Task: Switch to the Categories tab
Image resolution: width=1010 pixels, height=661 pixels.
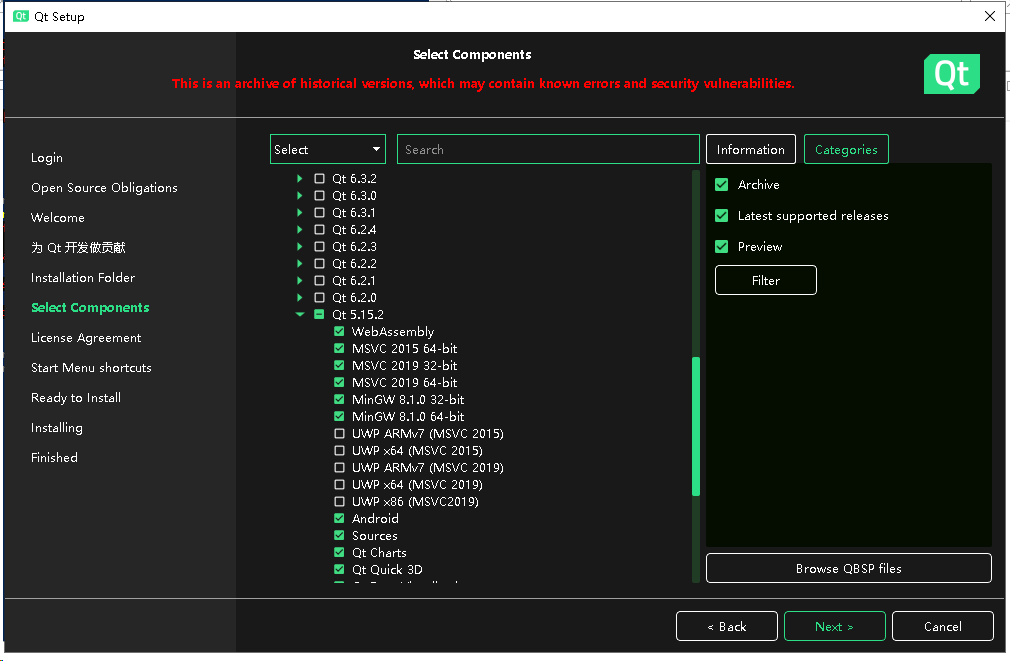Action: coord(846,149)
